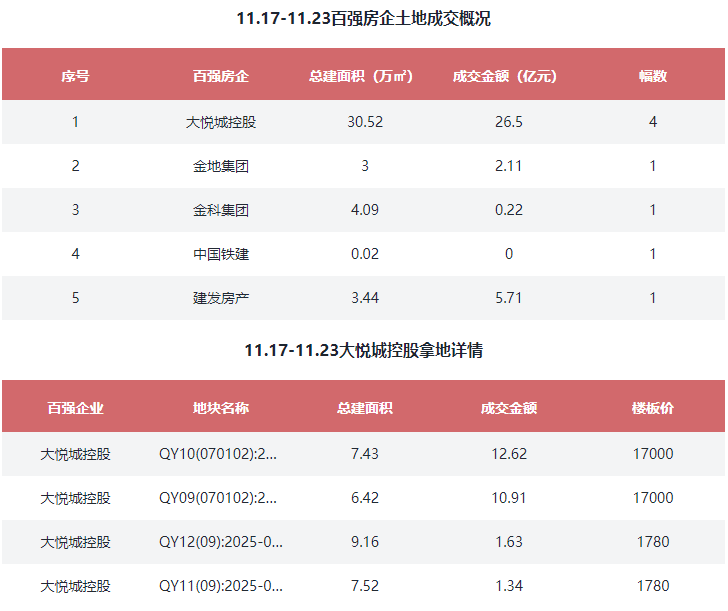Click the 成交金额(亿元) column header

[508, 76]
